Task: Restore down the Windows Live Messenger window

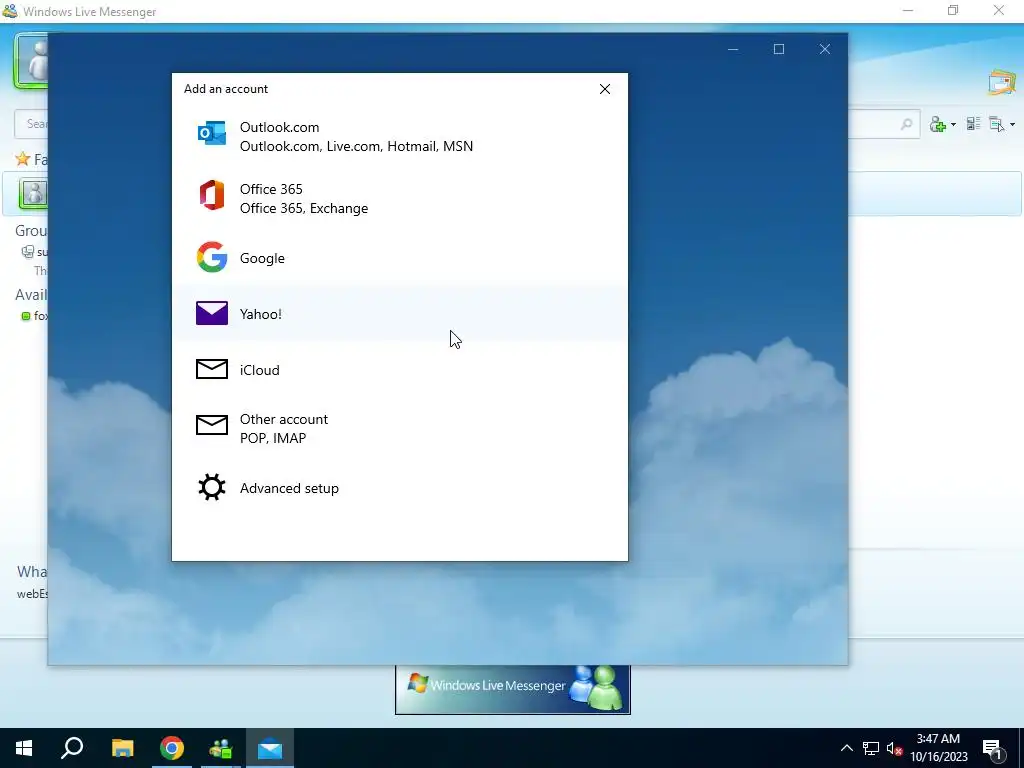Action: pyautogui.click(x=953, y=10)
